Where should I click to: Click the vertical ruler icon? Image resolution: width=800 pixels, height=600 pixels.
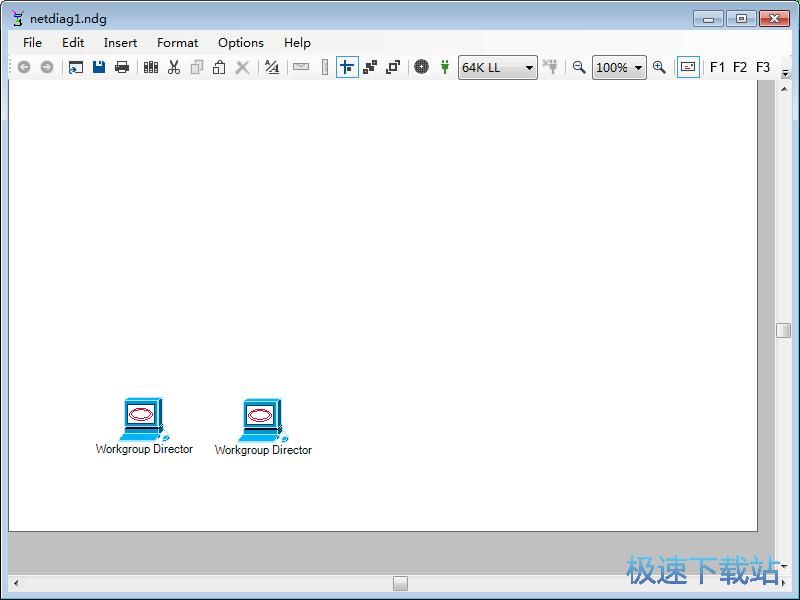click(324, 67)
